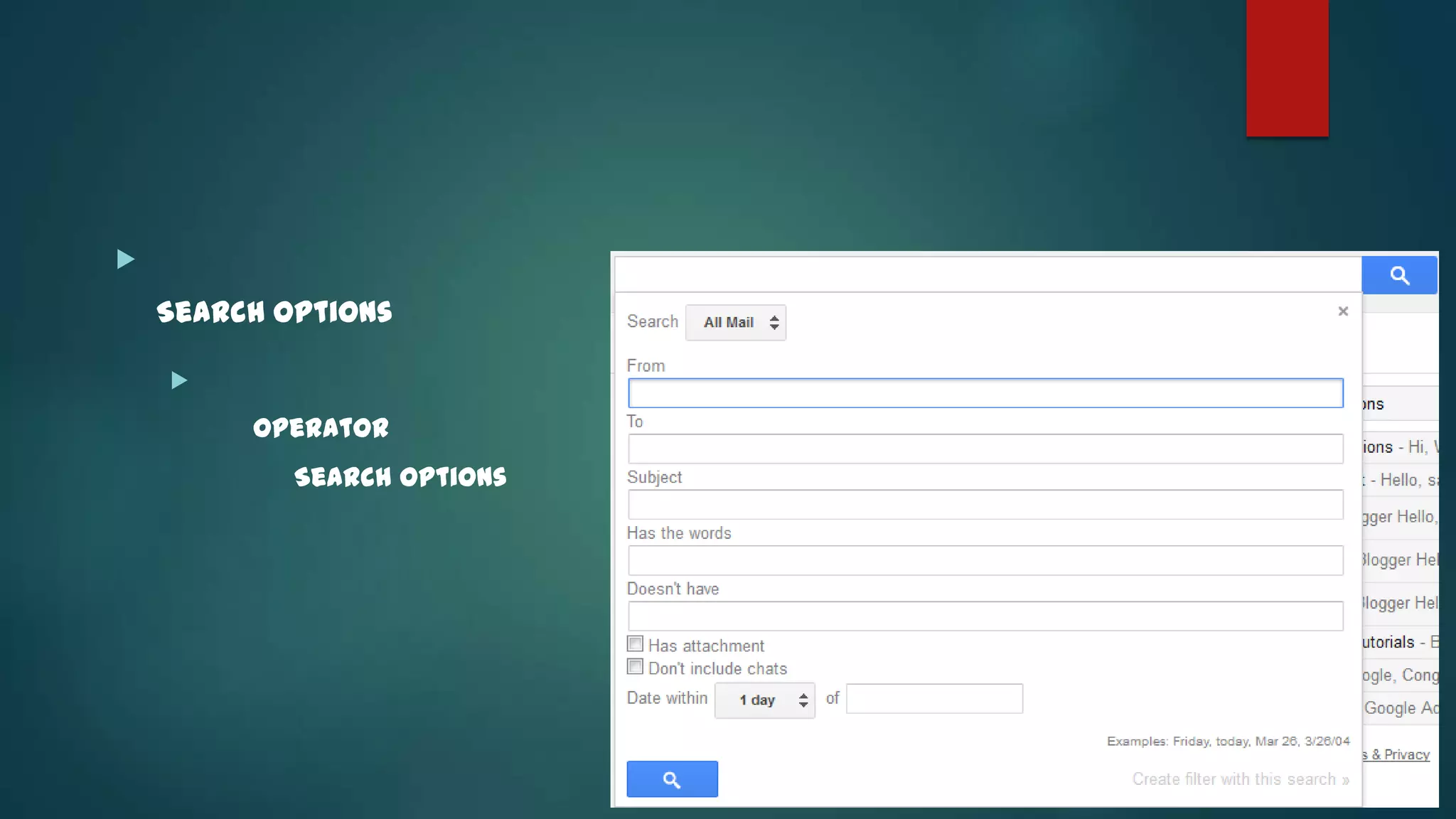1456x819 pixels.
Task: Click the main search bar at the top
Action: coord(987,274)
